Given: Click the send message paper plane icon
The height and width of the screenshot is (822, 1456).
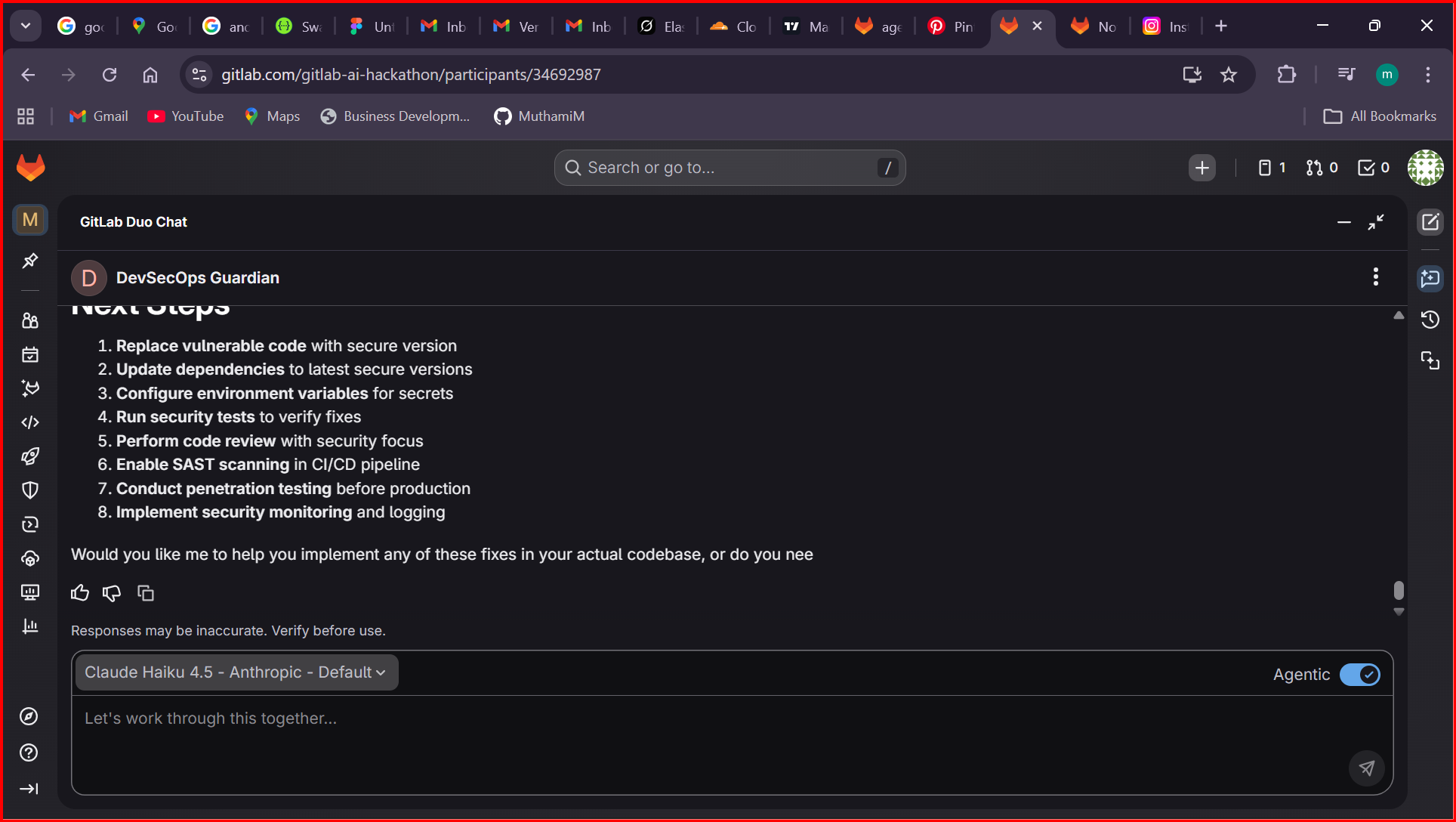Looking at the screenshot, I should (1366, 768).
